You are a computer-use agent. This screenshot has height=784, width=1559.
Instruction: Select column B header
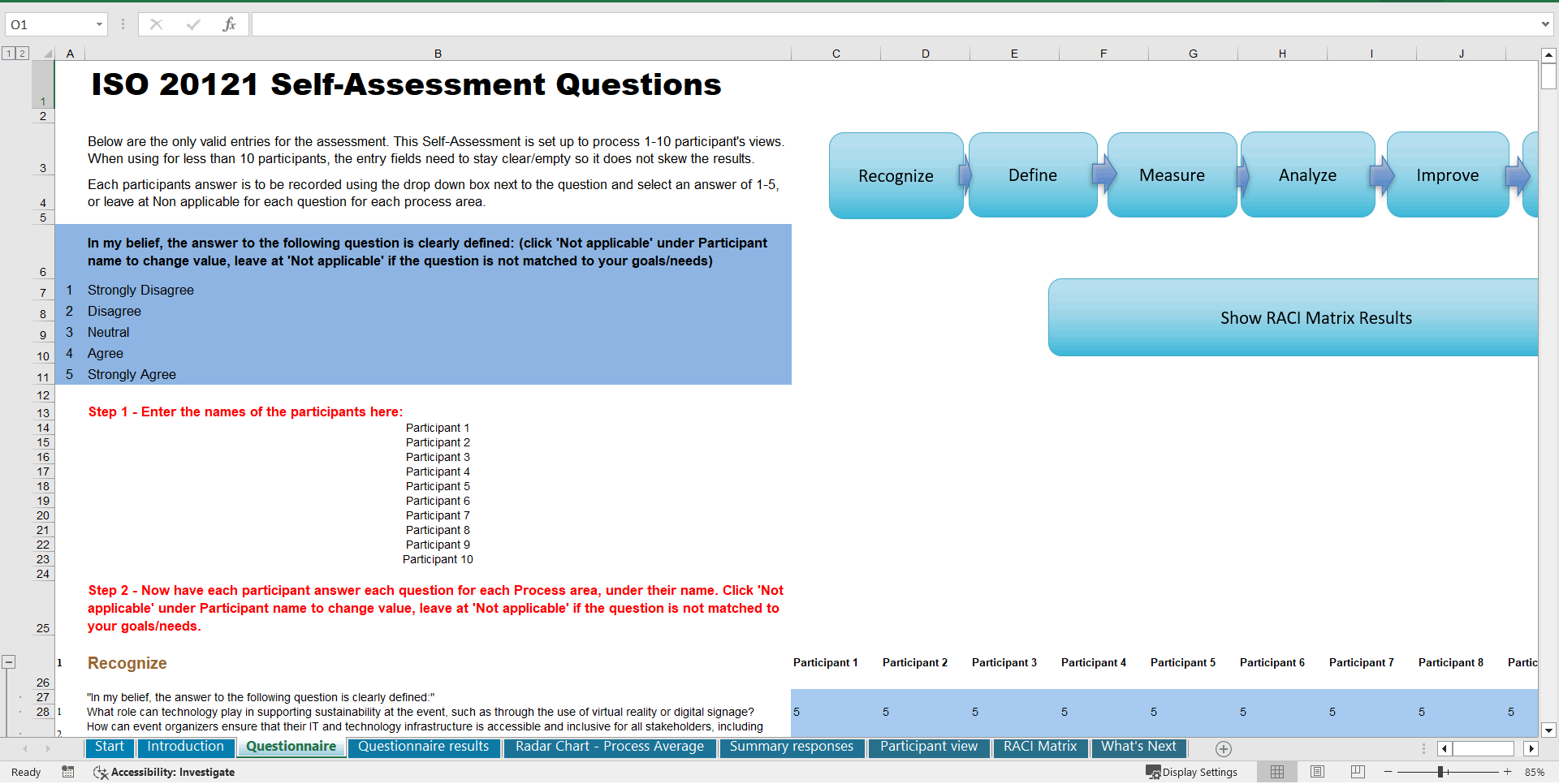tap(438, 54)
